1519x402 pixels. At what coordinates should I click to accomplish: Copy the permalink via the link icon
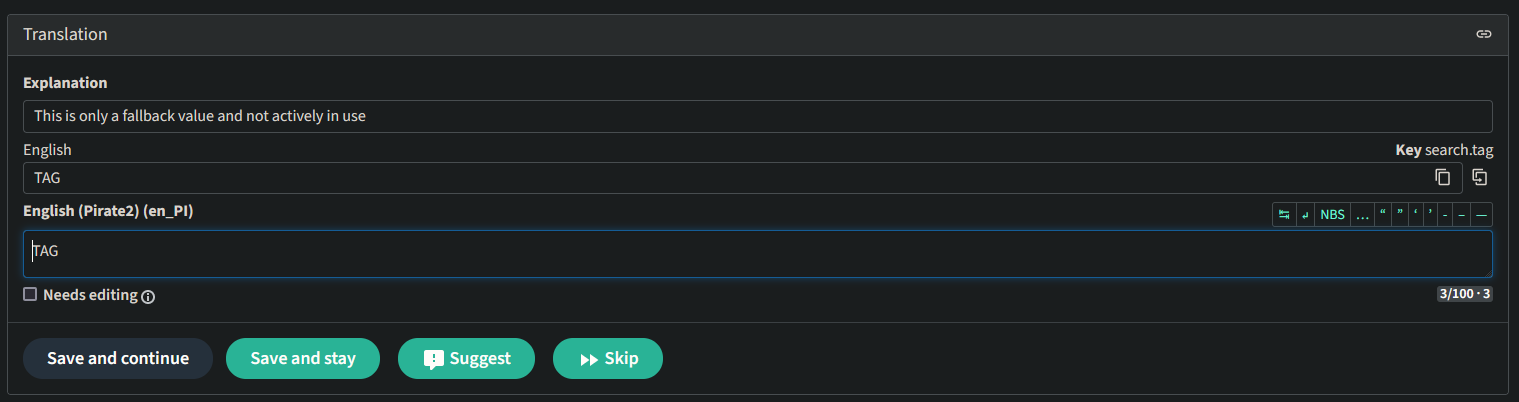tap(1484, 34)
